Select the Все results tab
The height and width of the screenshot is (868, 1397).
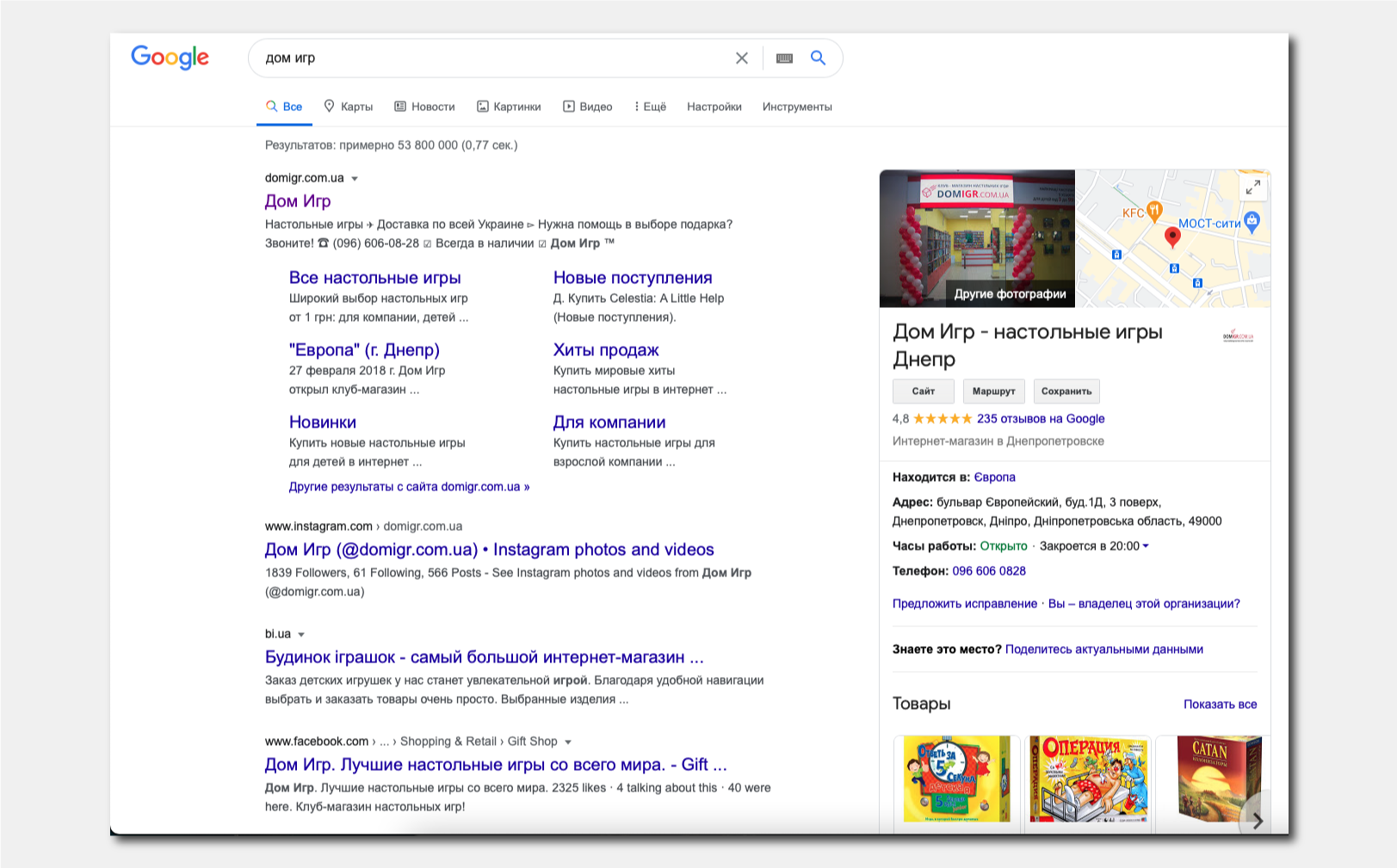coord(284,107)
